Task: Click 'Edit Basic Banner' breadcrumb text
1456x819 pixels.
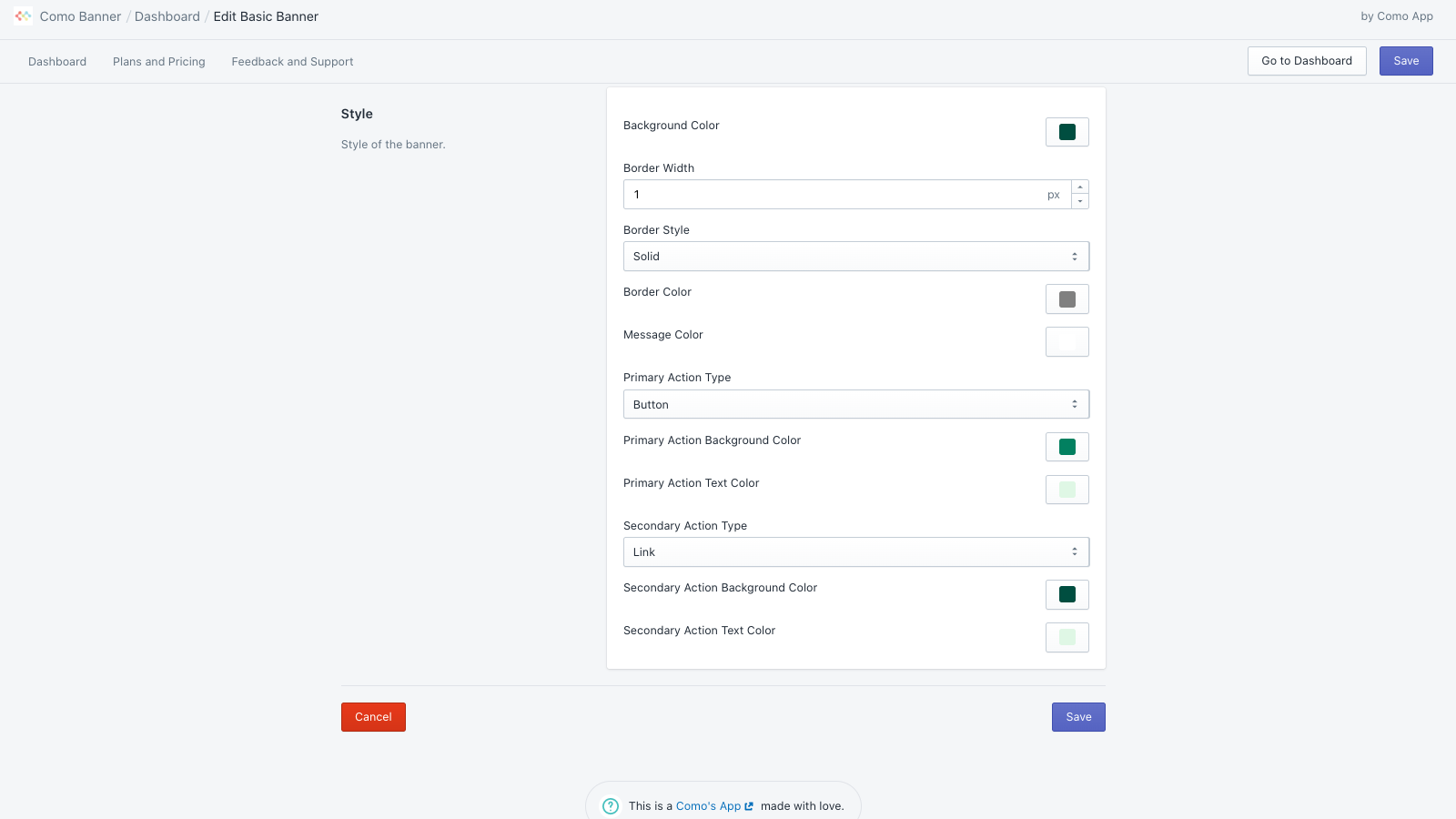Action: coord(266,16)
